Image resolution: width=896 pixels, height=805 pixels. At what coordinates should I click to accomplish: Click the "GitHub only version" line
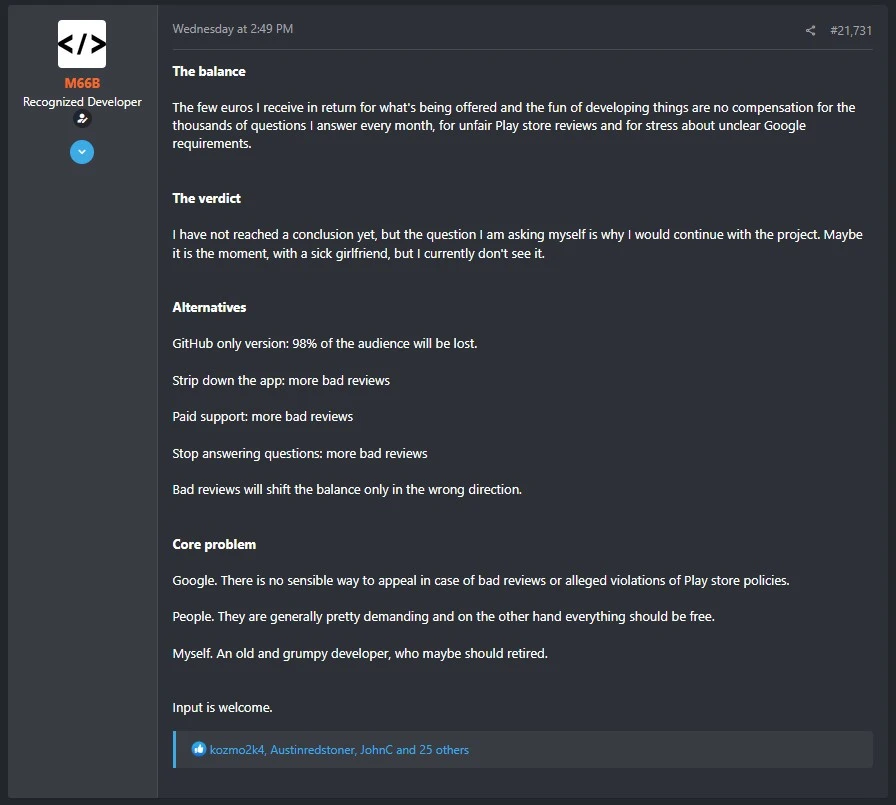click(324, 343)
